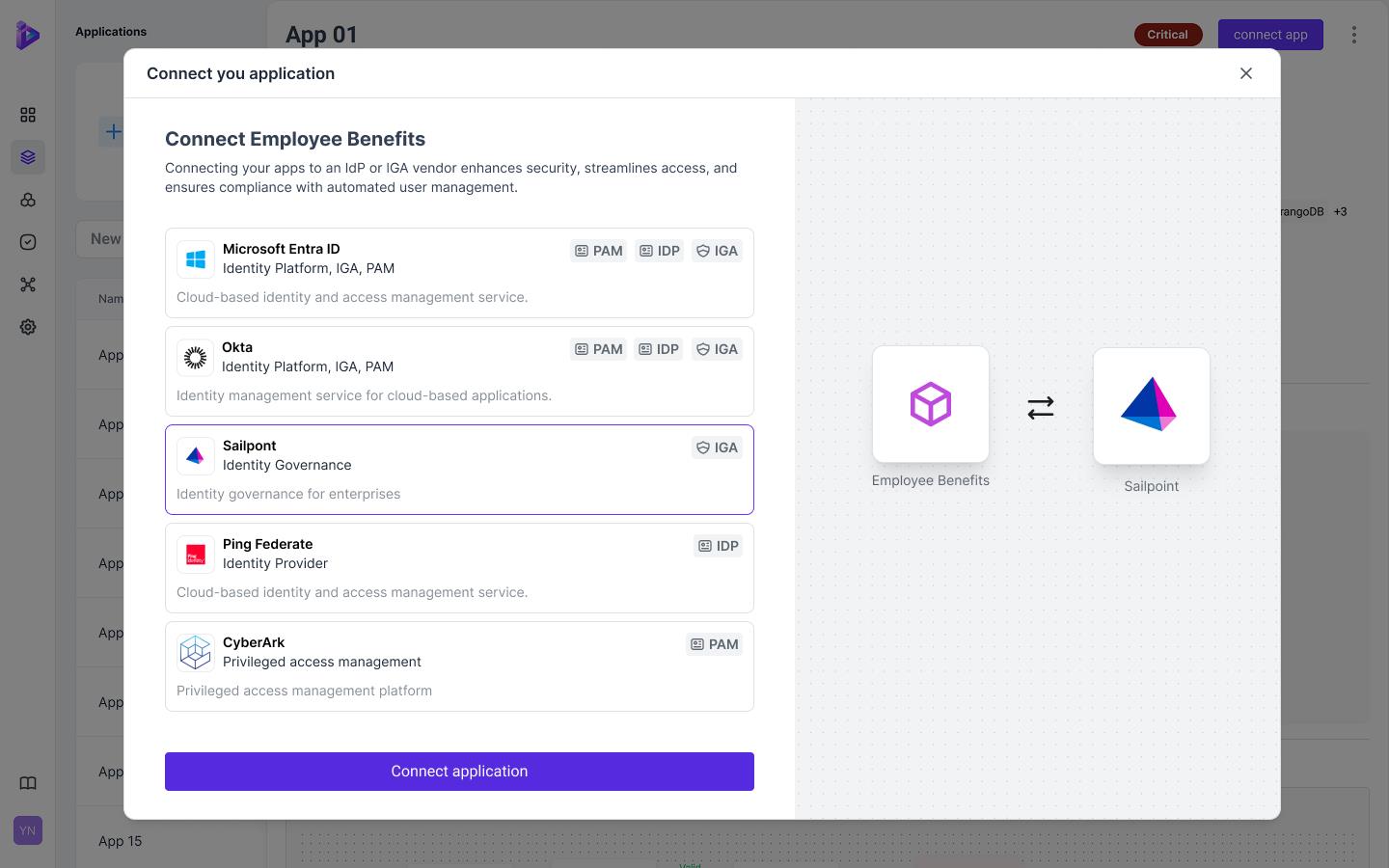Click IDP tag on Ping Federate card
Screen dimensions: 1389x868
(x=718, y=546)
